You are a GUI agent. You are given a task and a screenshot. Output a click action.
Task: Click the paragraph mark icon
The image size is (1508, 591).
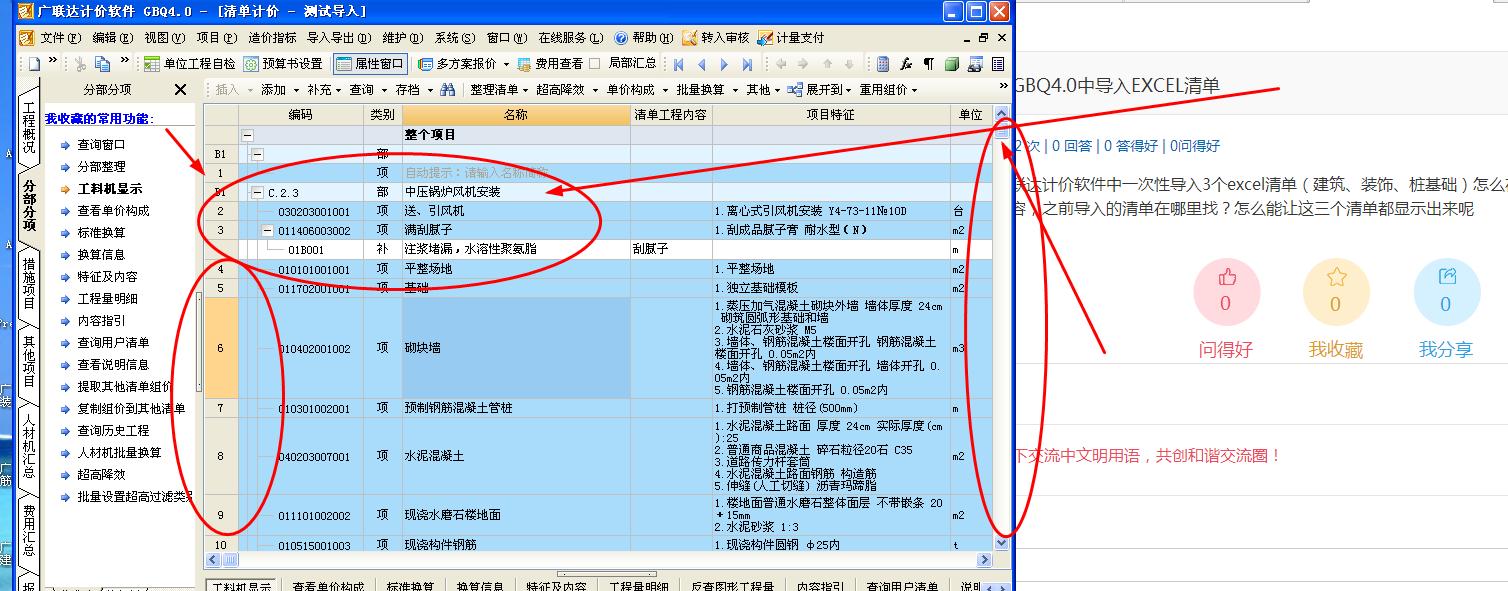pos(928,64)
